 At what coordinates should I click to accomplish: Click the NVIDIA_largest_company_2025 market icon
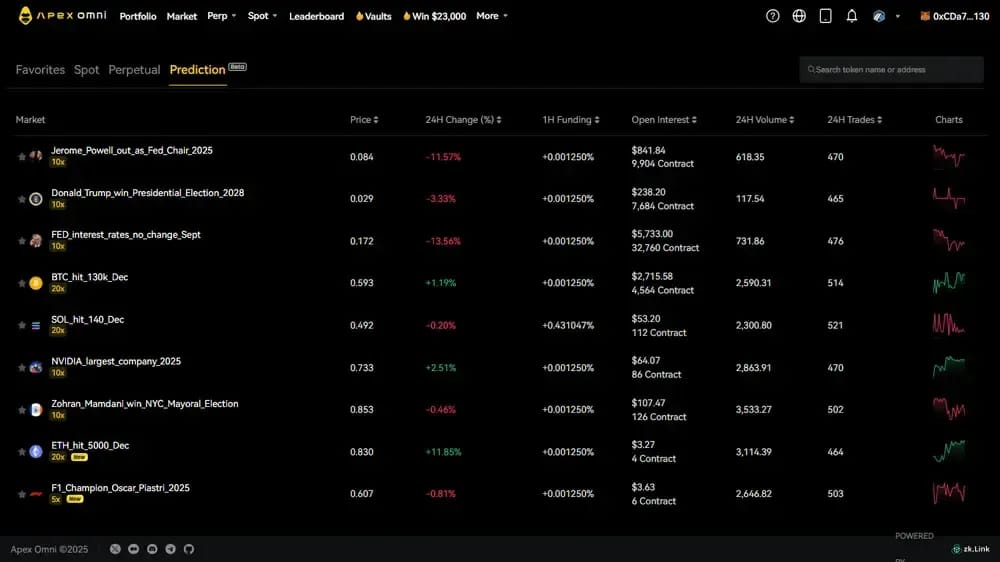[36, 367]
